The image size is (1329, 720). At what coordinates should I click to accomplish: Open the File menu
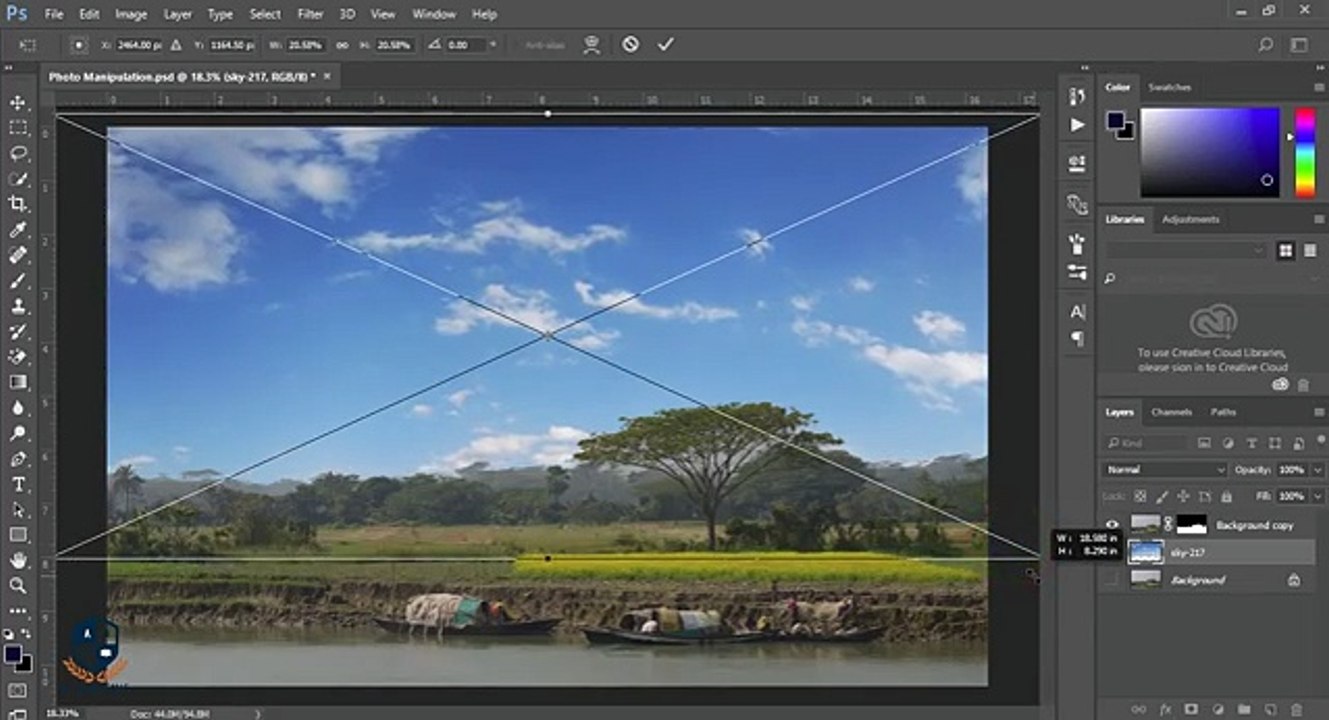tap(53, 14)
